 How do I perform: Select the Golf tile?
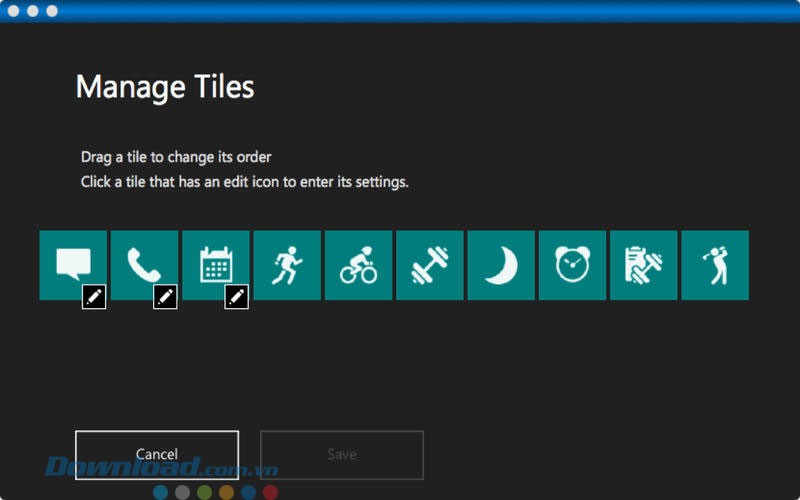click(x=715, y=265)
